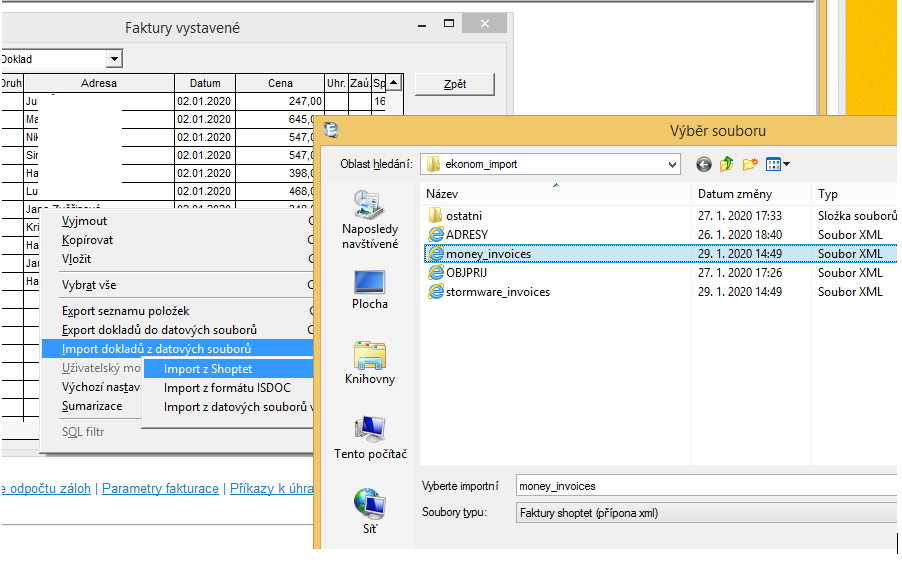This screenshot has height=563, width=902.
Task: Open Tento počítač shortcut
Action: [370, 438]
